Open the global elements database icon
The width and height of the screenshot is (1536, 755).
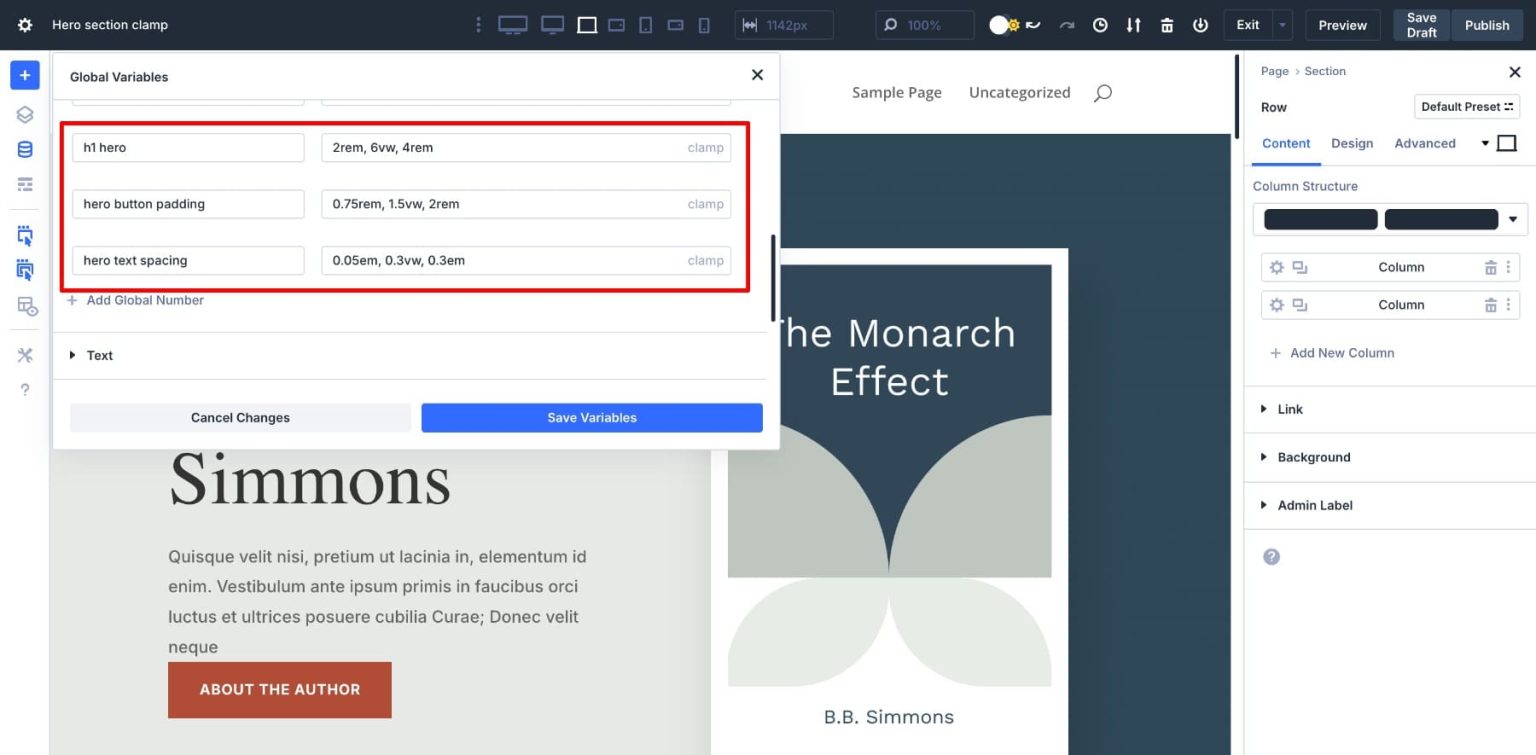pyautogui.click(x=23, y=148)
